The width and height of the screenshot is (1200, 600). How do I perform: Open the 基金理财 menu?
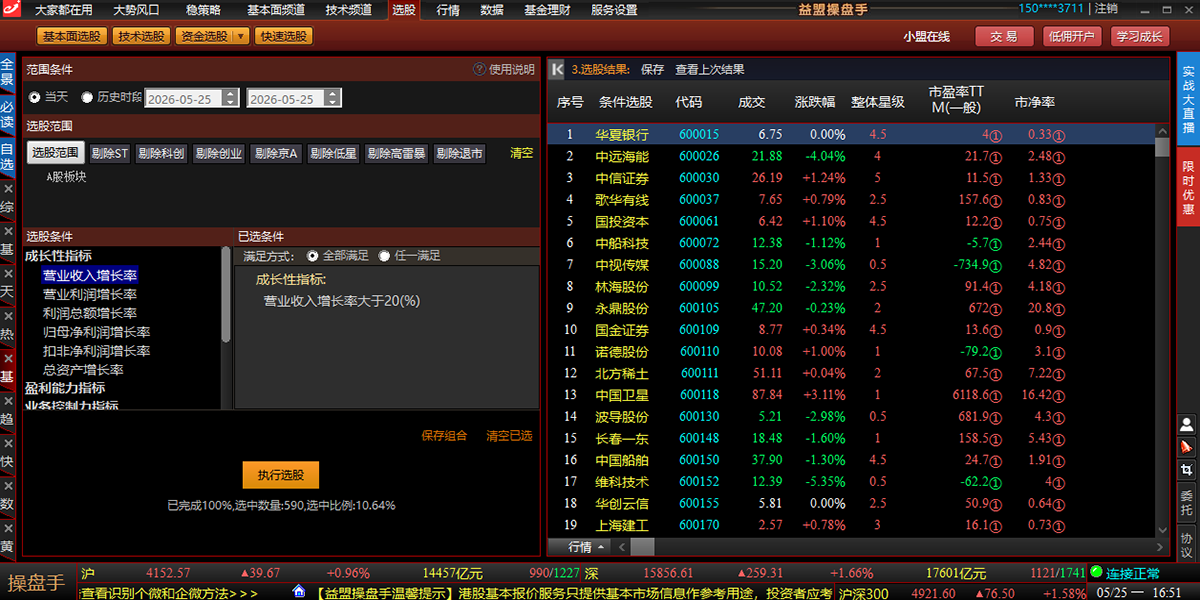point(546,10)
